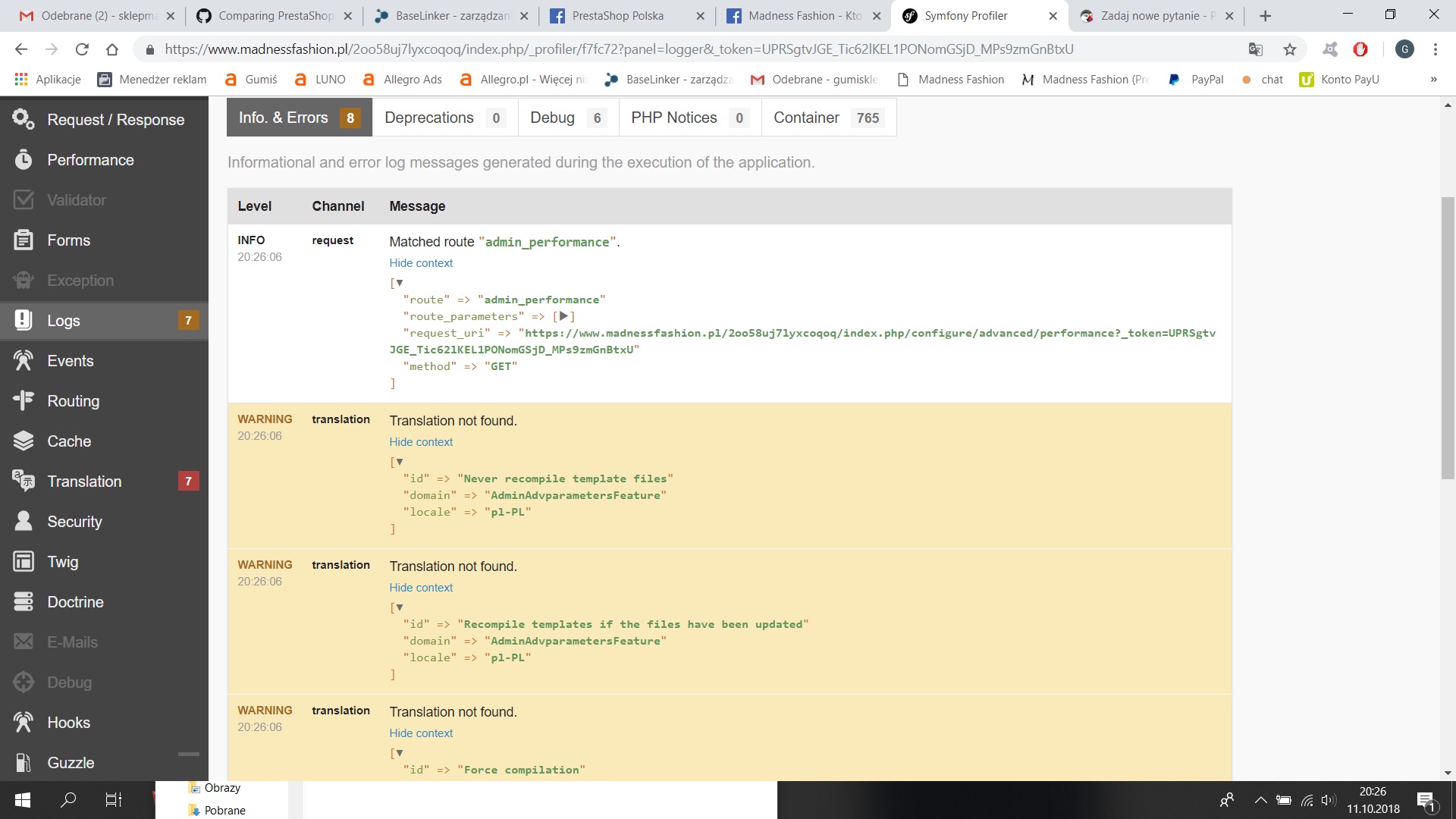Open the Translation panel menu item
This screenshot has width=1456, height=819.
click(84, 481)
